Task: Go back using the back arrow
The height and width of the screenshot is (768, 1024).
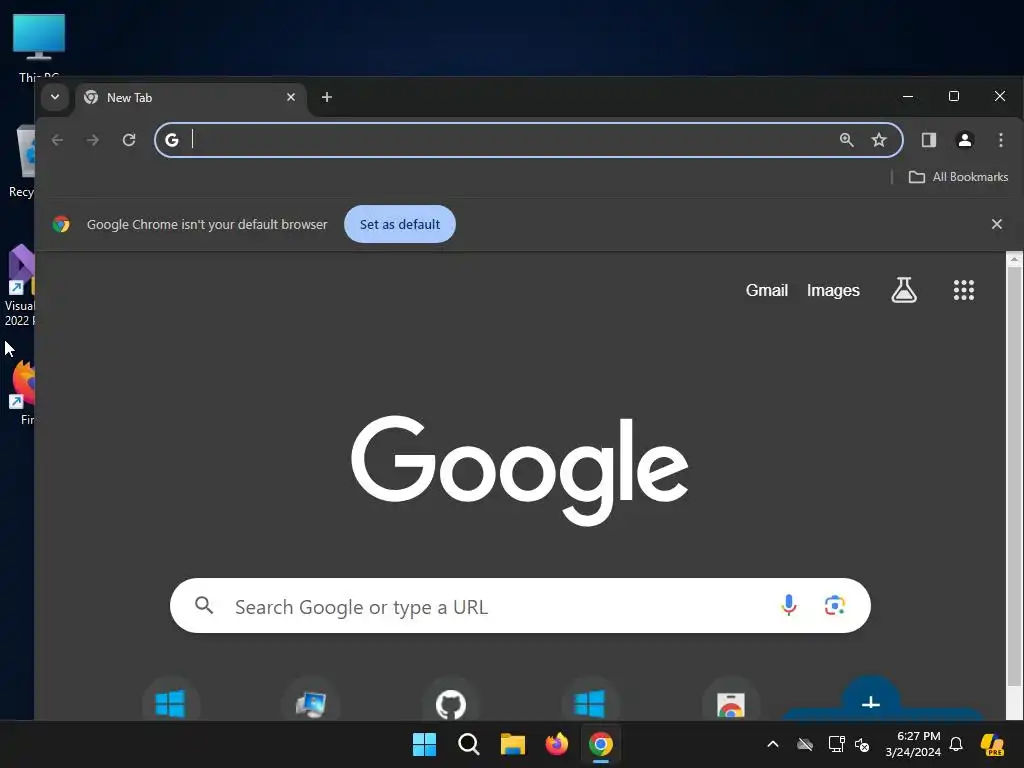Action: [x=57, y=140]
